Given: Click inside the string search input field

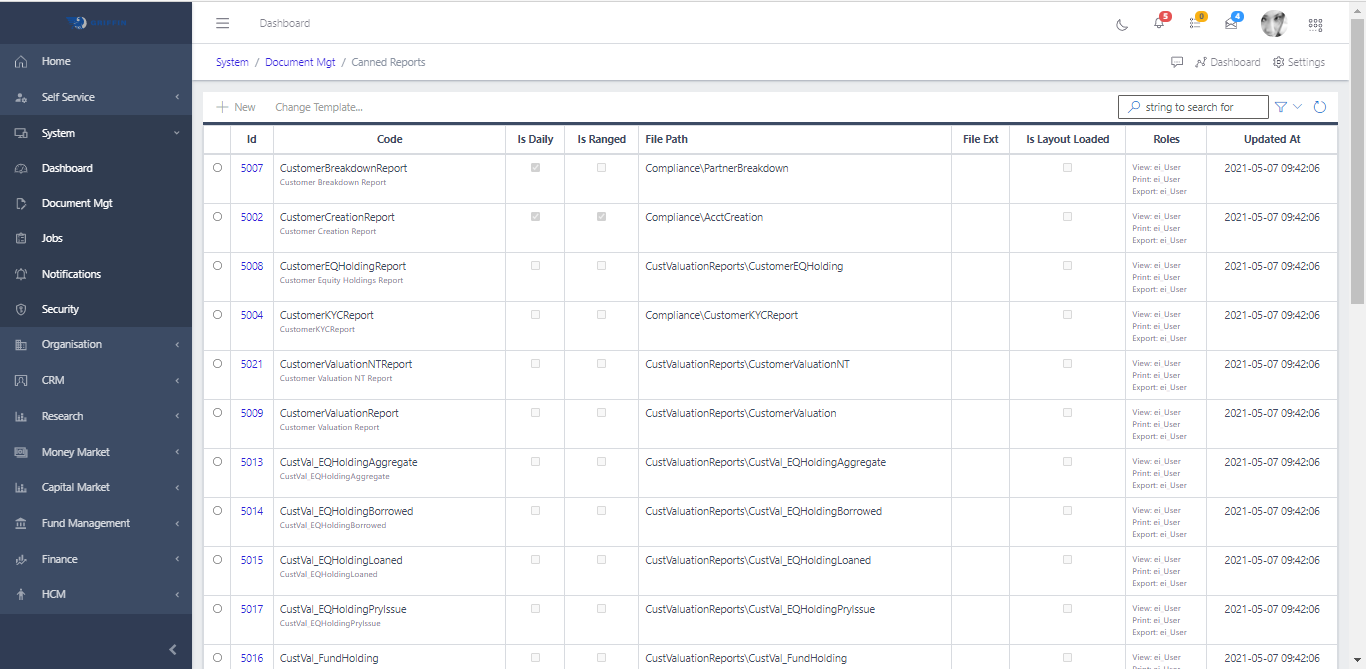Looking at the screenshot, I should point(1193,106).
